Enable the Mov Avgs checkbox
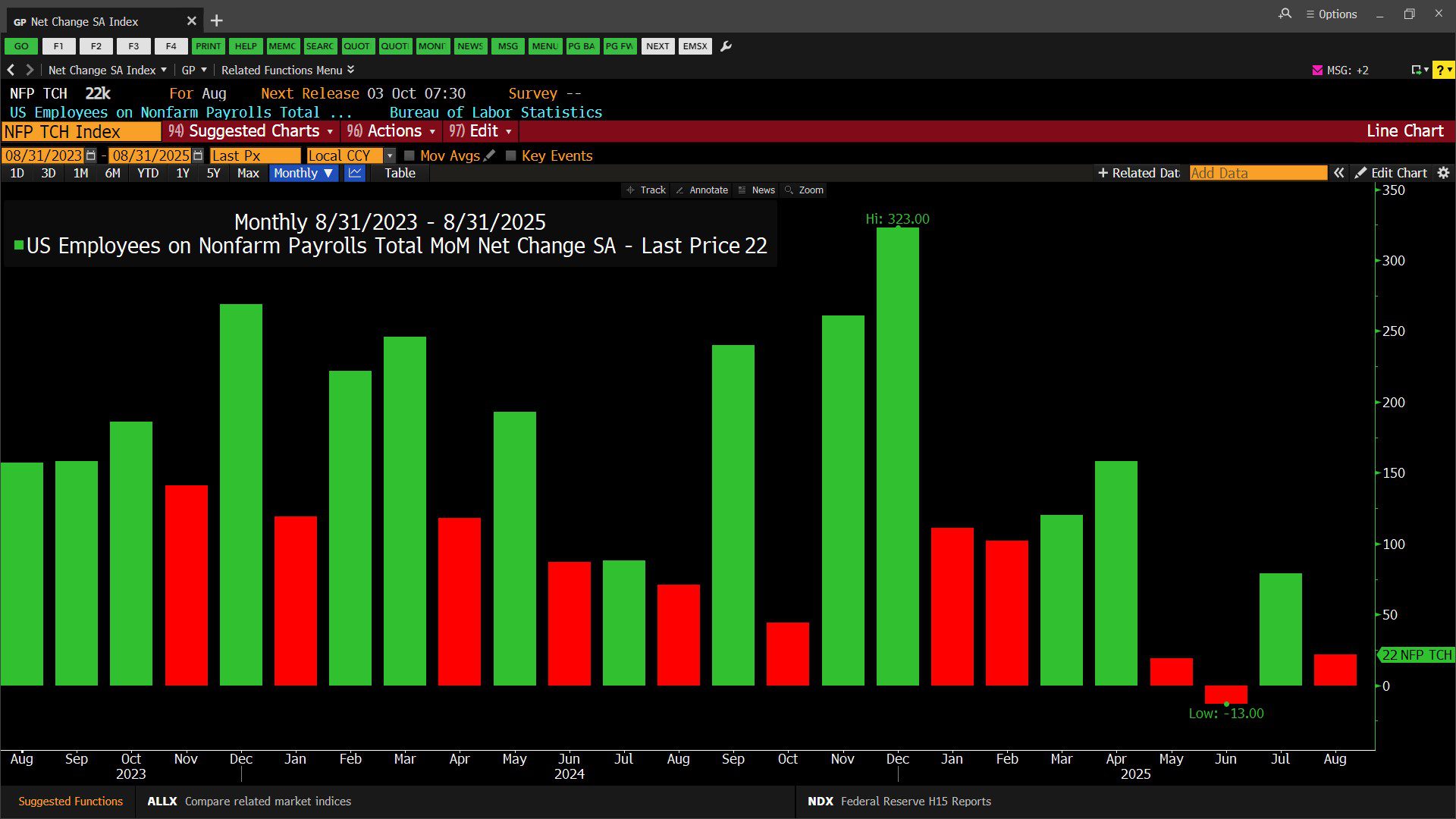This screenshot has height=819, width=1456. click(x=409, y=155)
